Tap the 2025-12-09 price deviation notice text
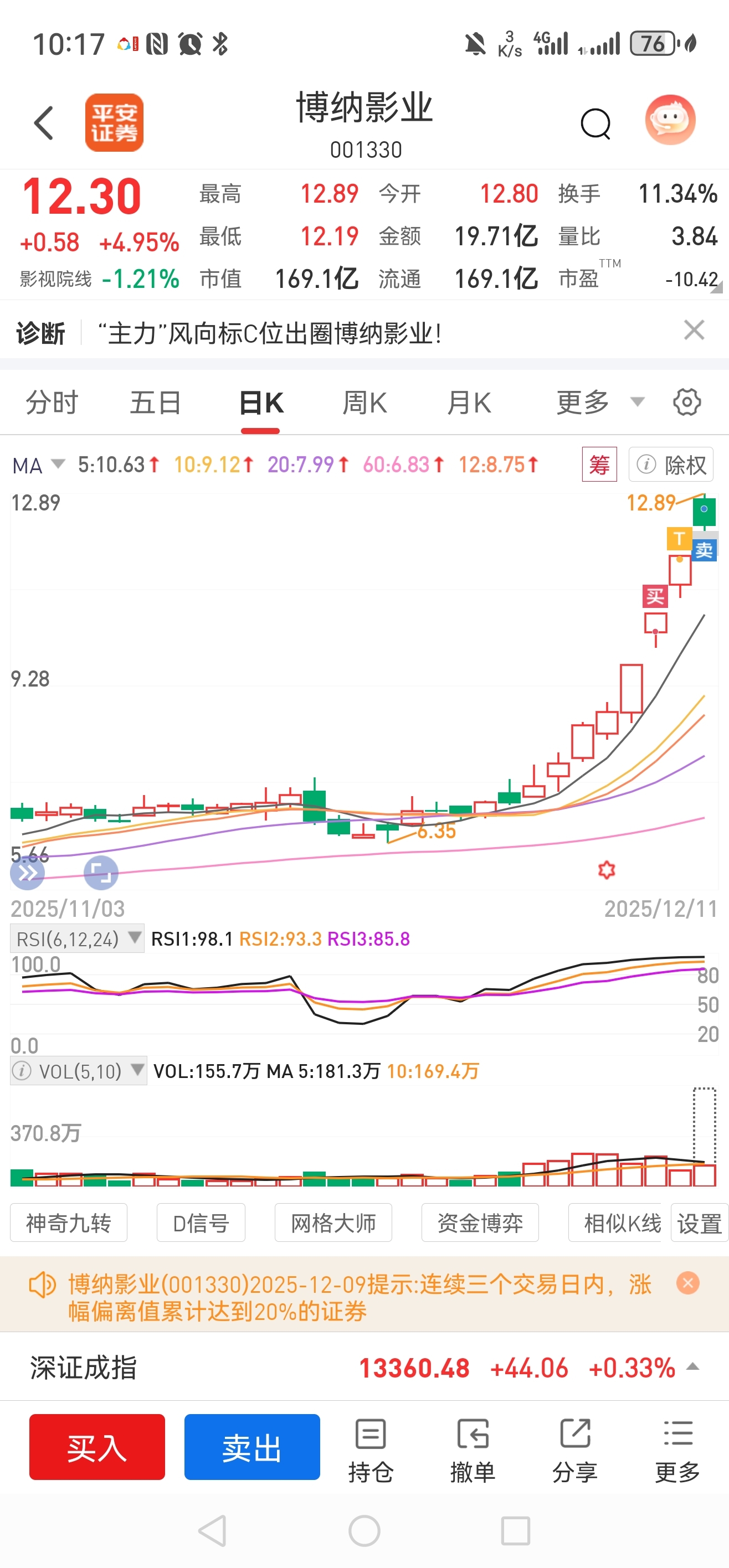Image resolution: width=729 pixels, height=1568 pixels. 360,1297
